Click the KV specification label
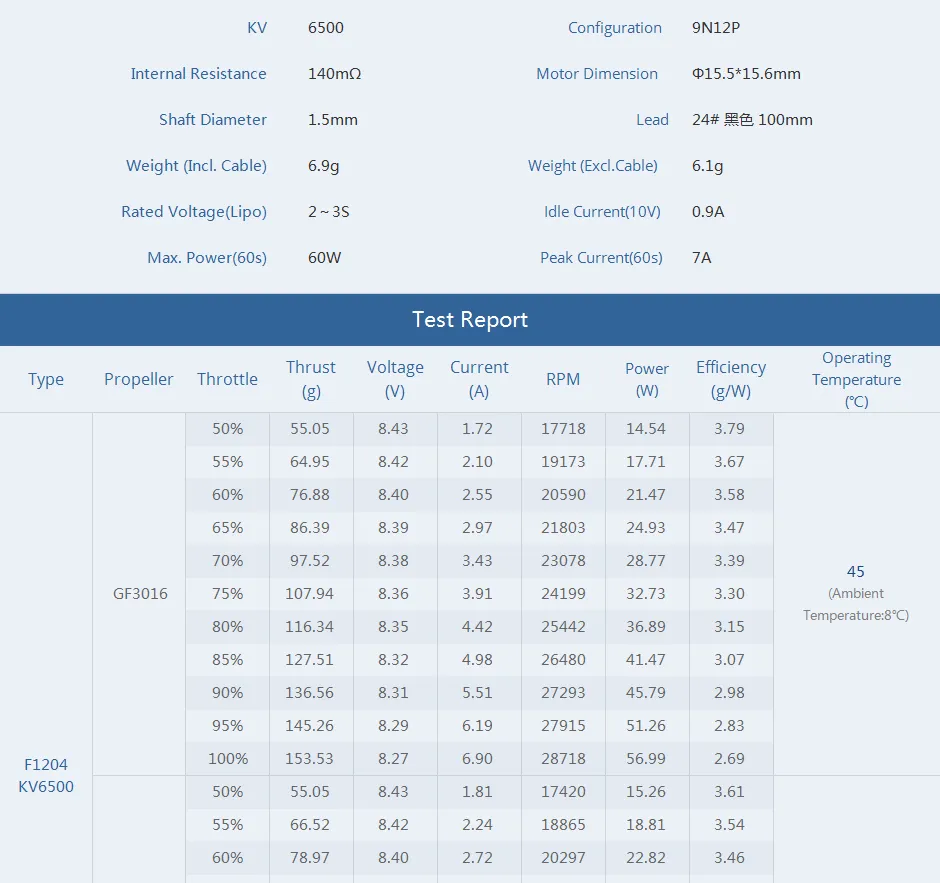Image resolution: width=940 pixels, height=883 pixels. 257,28
